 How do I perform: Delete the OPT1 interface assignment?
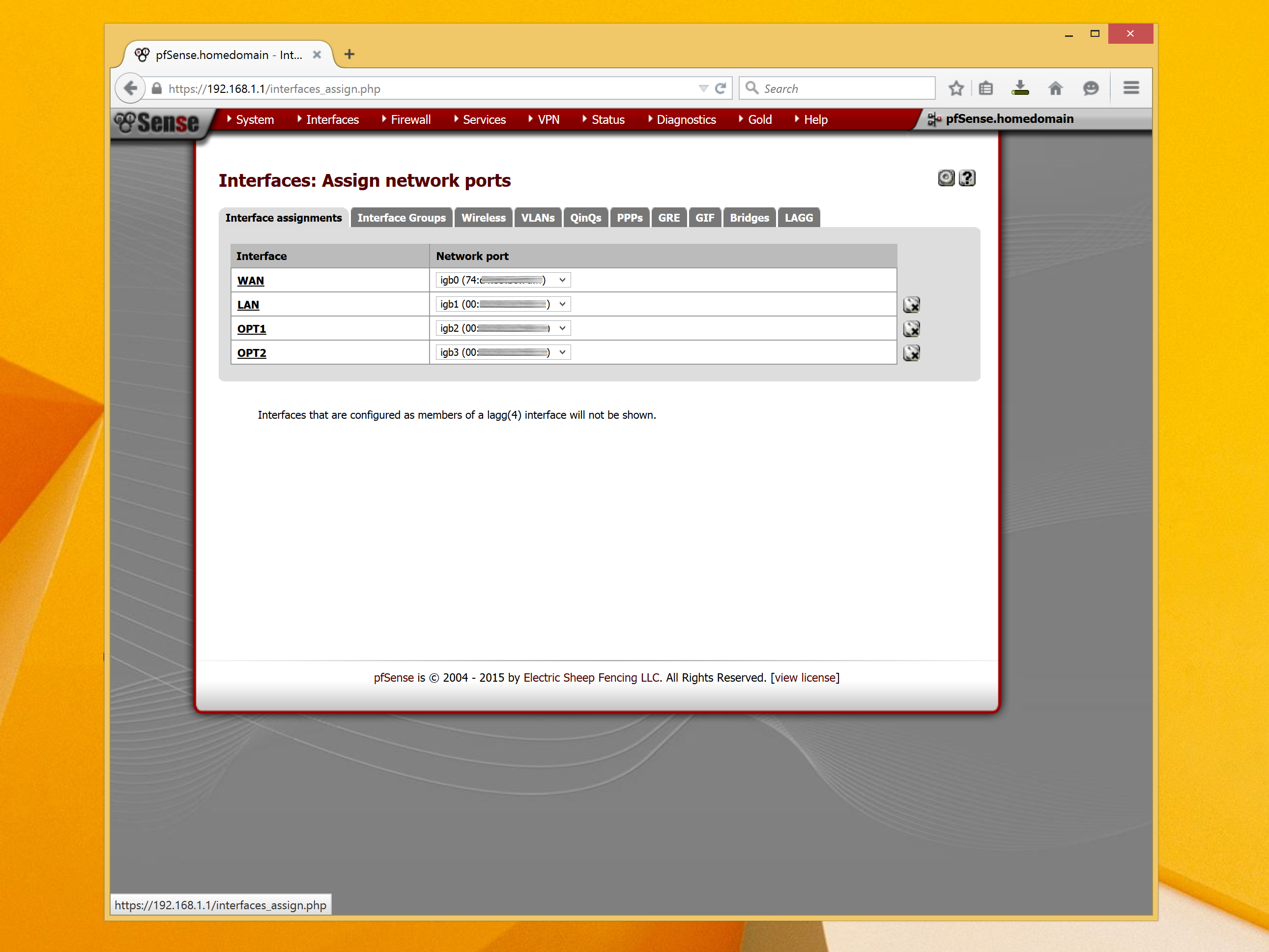click(912, 329)
